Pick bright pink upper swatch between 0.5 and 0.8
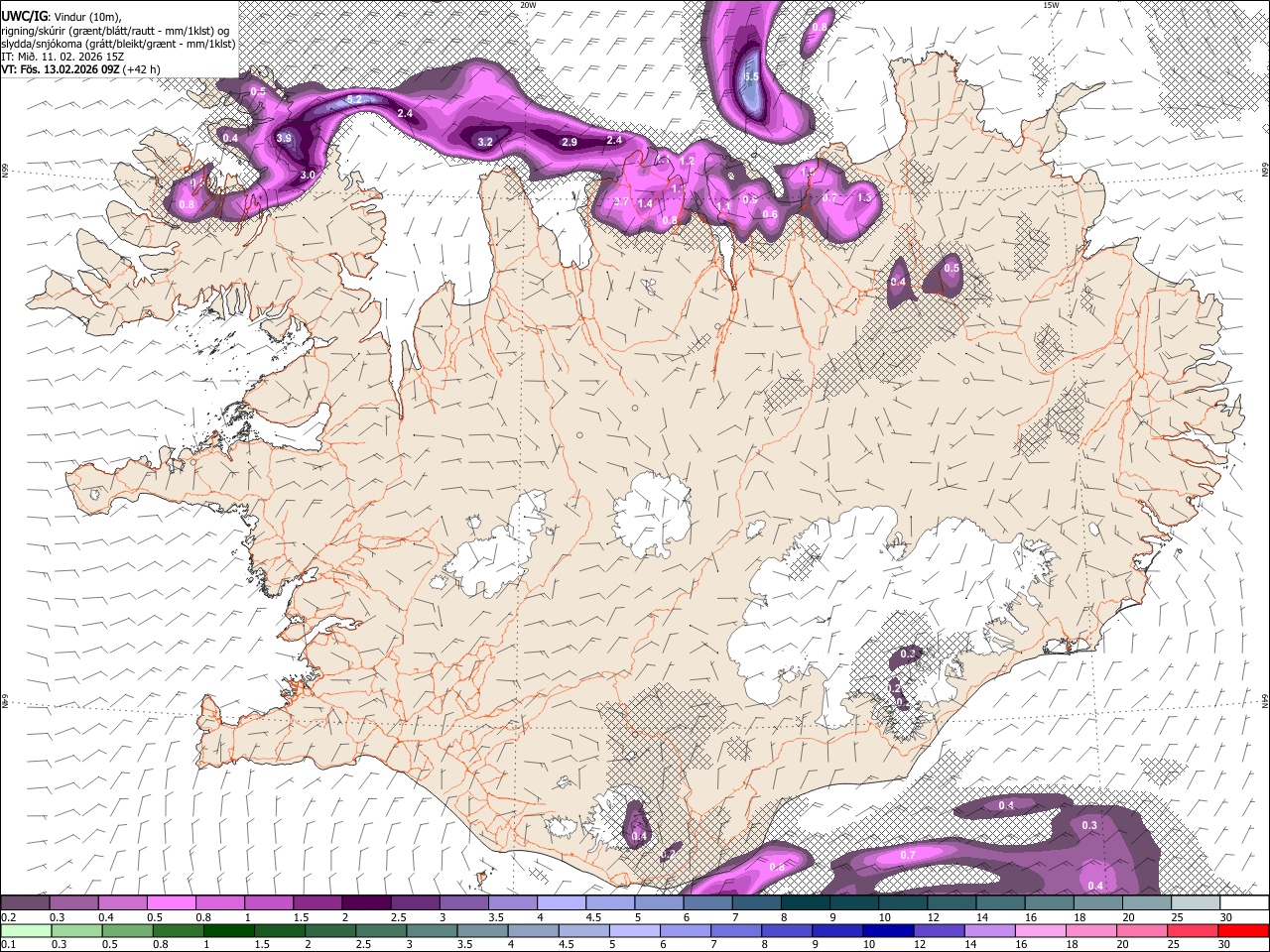The height and width of the screenshot is (952, 1270). click(x=171, y=903)
